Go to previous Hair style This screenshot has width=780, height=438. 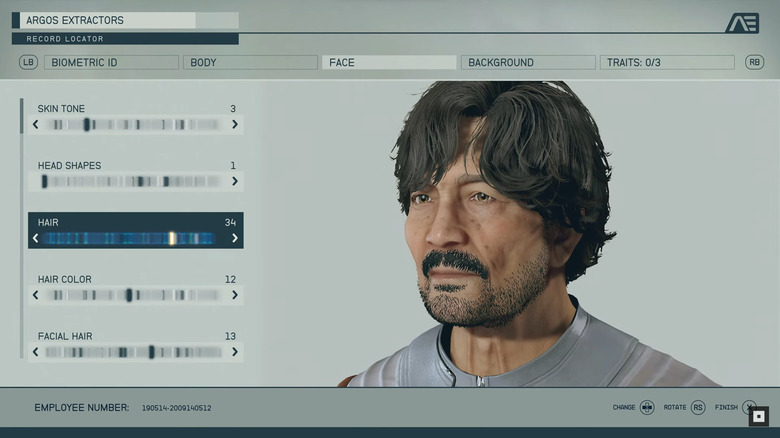point(36,239)
